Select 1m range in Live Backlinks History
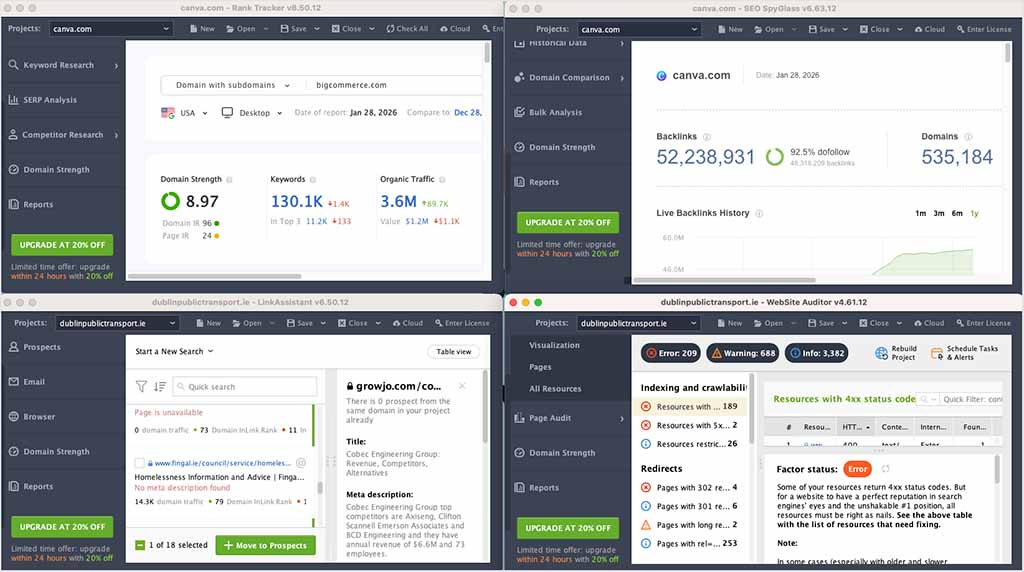Image resolution: width=1024 pixels, height=572 pixels. click(x=920, y=214)
